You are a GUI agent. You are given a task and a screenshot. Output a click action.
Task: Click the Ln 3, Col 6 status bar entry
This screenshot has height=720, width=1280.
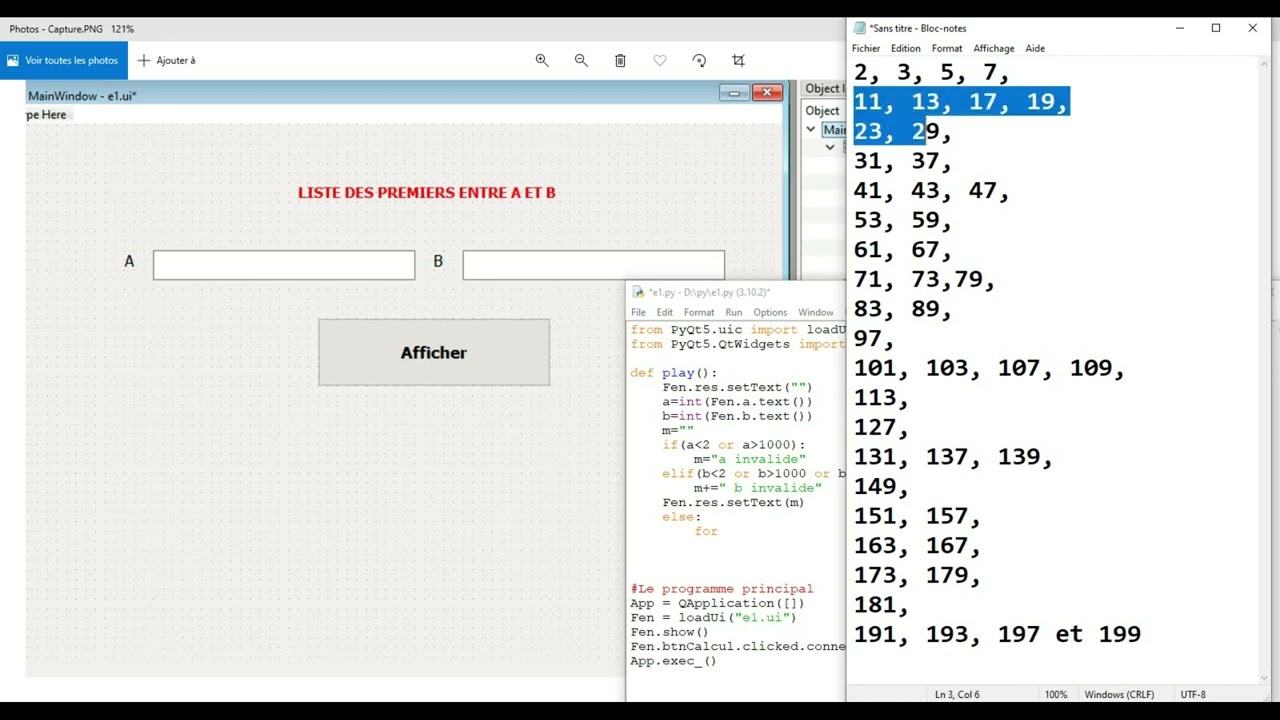click(x=957, y=694)
